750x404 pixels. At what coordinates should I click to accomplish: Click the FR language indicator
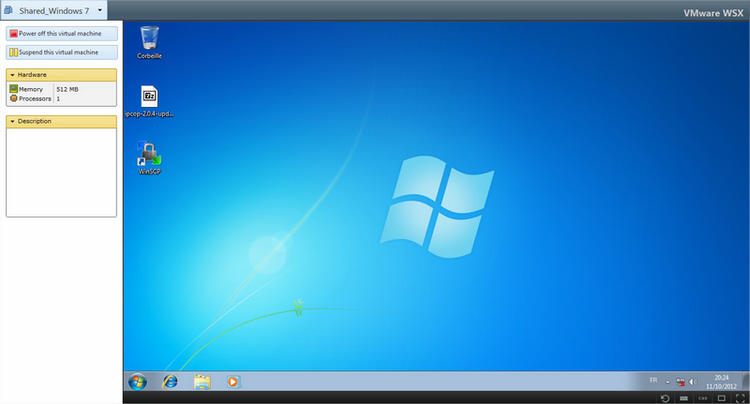(x=653, y=381)
